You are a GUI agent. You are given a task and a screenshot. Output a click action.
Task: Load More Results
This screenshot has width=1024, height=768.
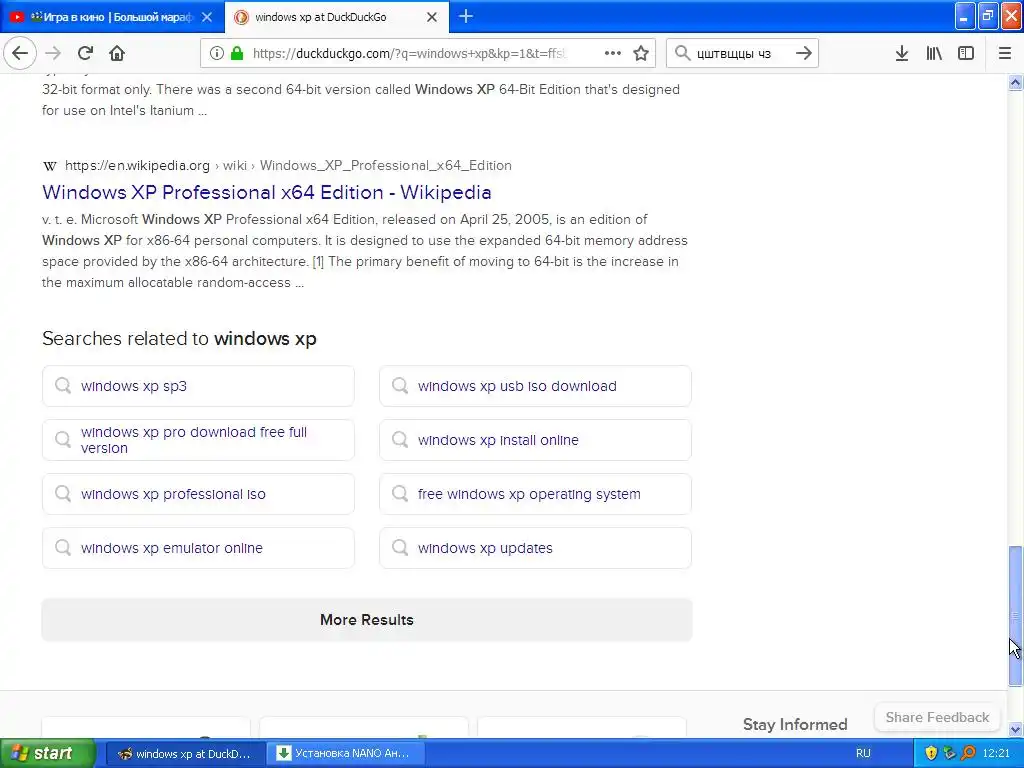[366, 620]
